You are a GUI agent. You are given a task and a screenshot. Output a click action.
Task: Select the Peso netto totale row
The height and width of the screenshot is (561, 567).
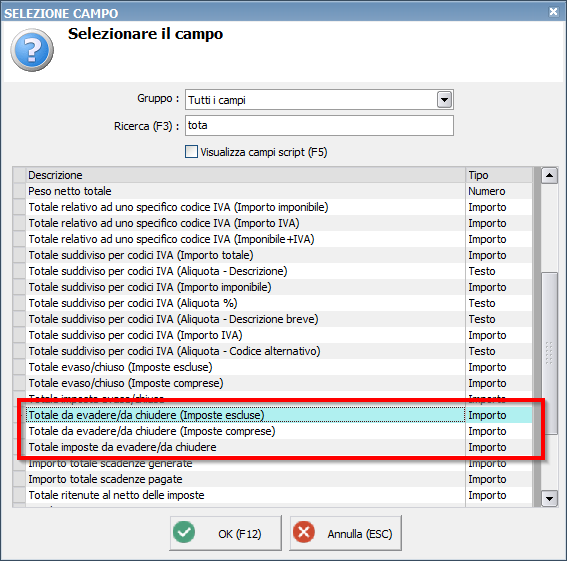tap(272, 191)
